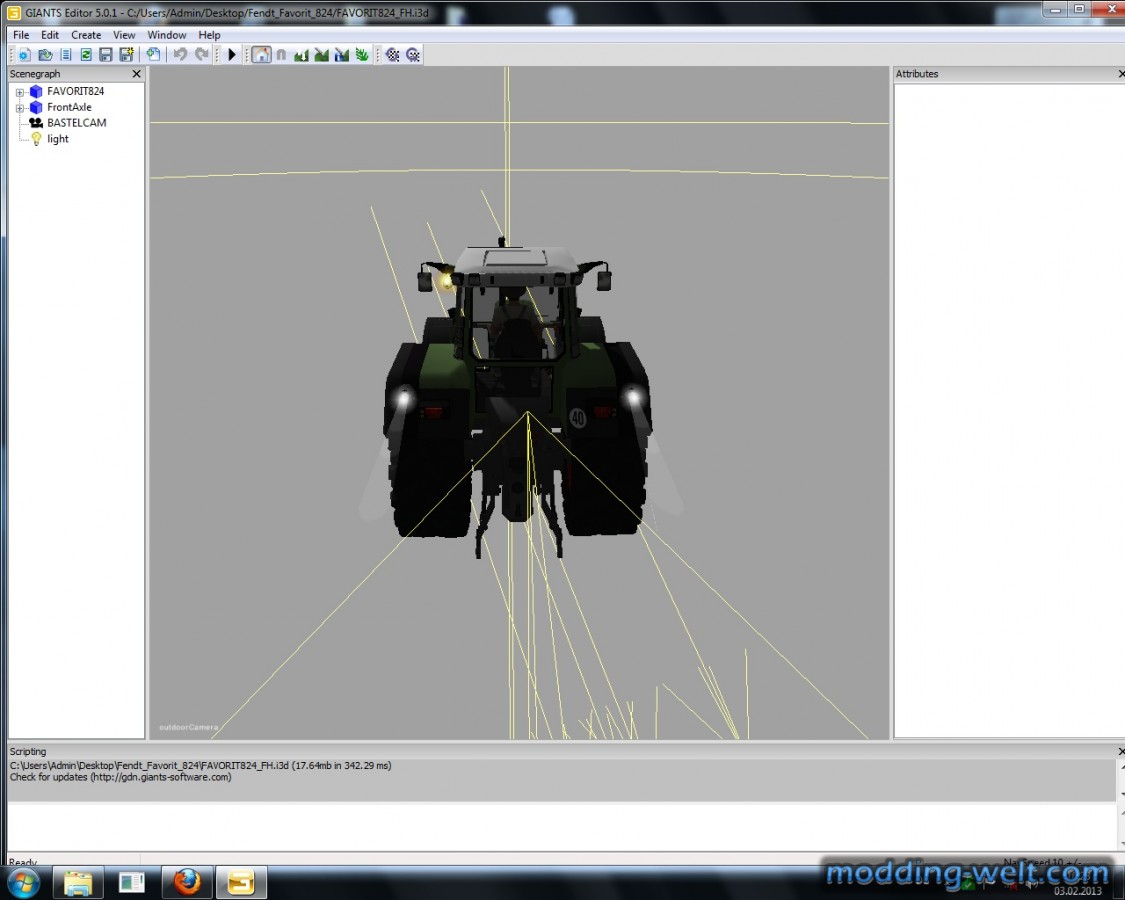Open Windows Explorer from the taskbar
The image size is (1125, 900).
pos(78,882)
